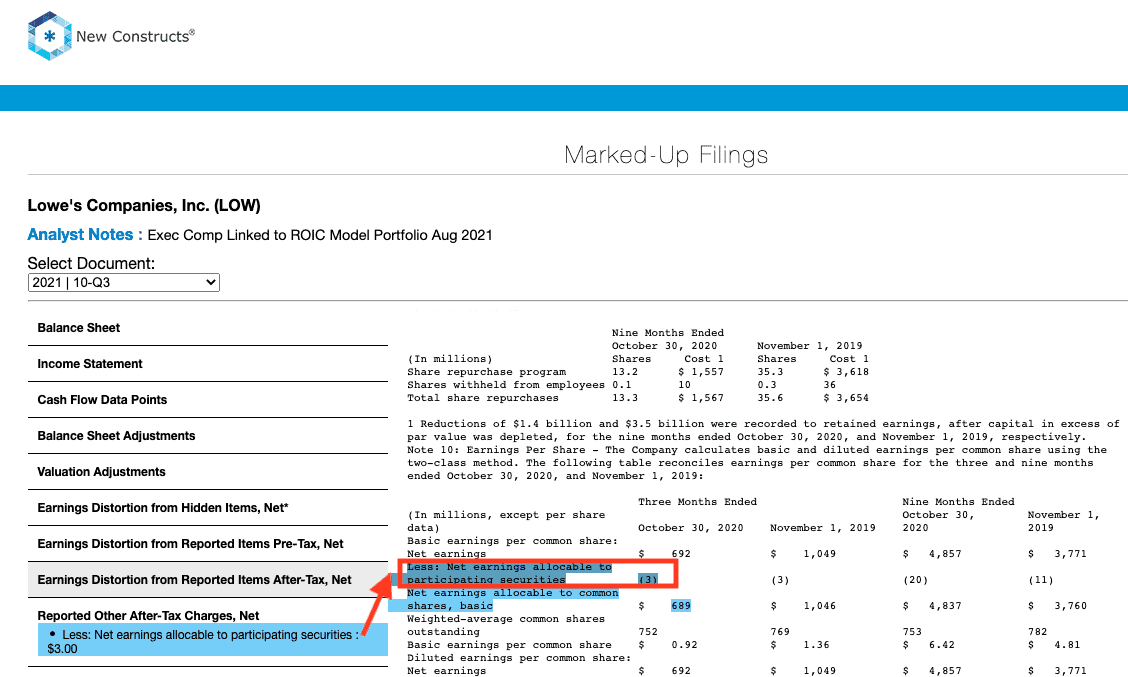The width and height of the screenshot is (1128, 677).
Task: Click Reported Other After-Tax Charges, Net heading
Action: pos(148,616)
